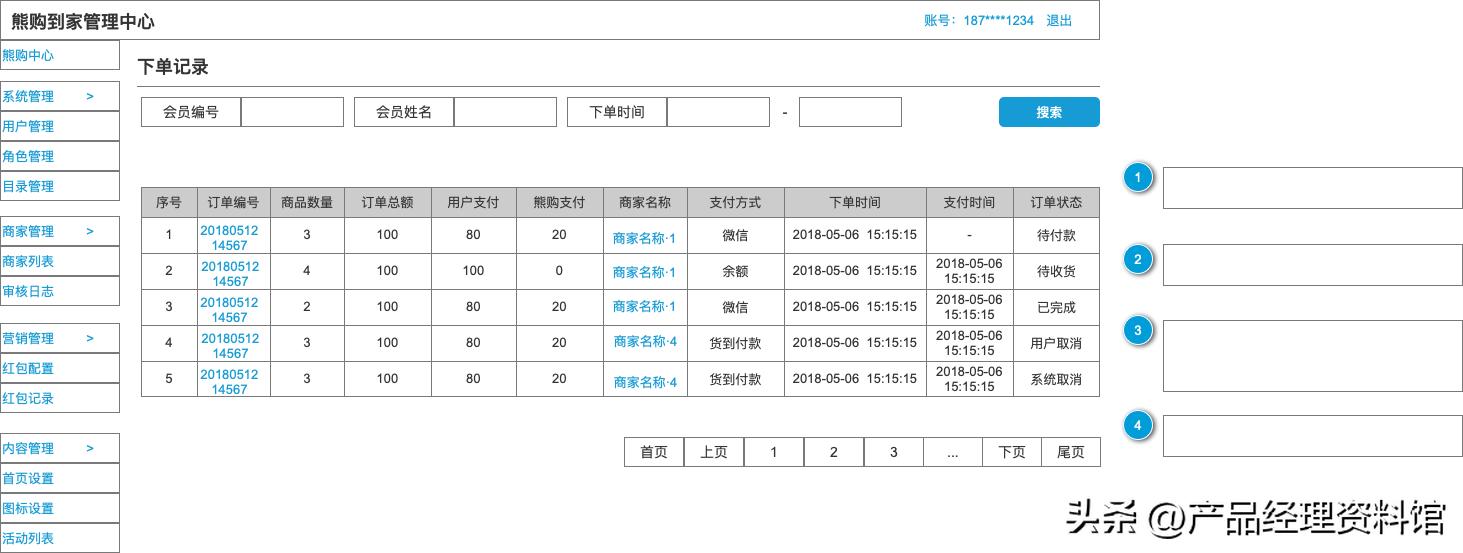Open 熊购中心 in the sidebar
Image resolution: width=1463 pixels, height=553 pixels.
coord(59,55)
